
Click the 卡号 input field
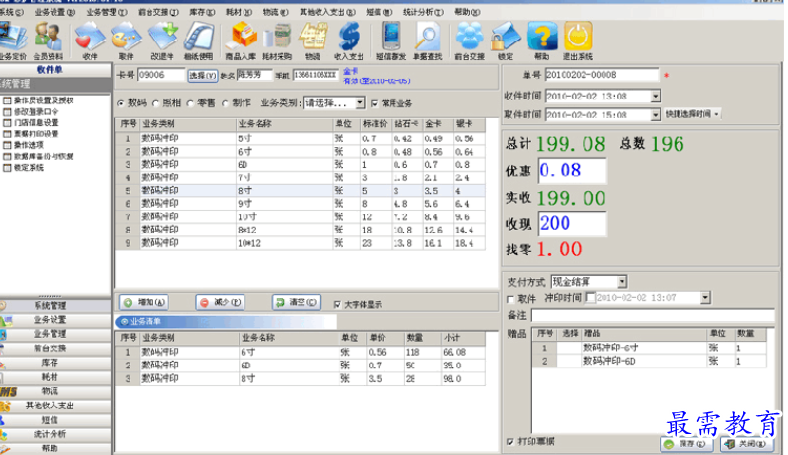pyautogui.click(x=161, y=75)
